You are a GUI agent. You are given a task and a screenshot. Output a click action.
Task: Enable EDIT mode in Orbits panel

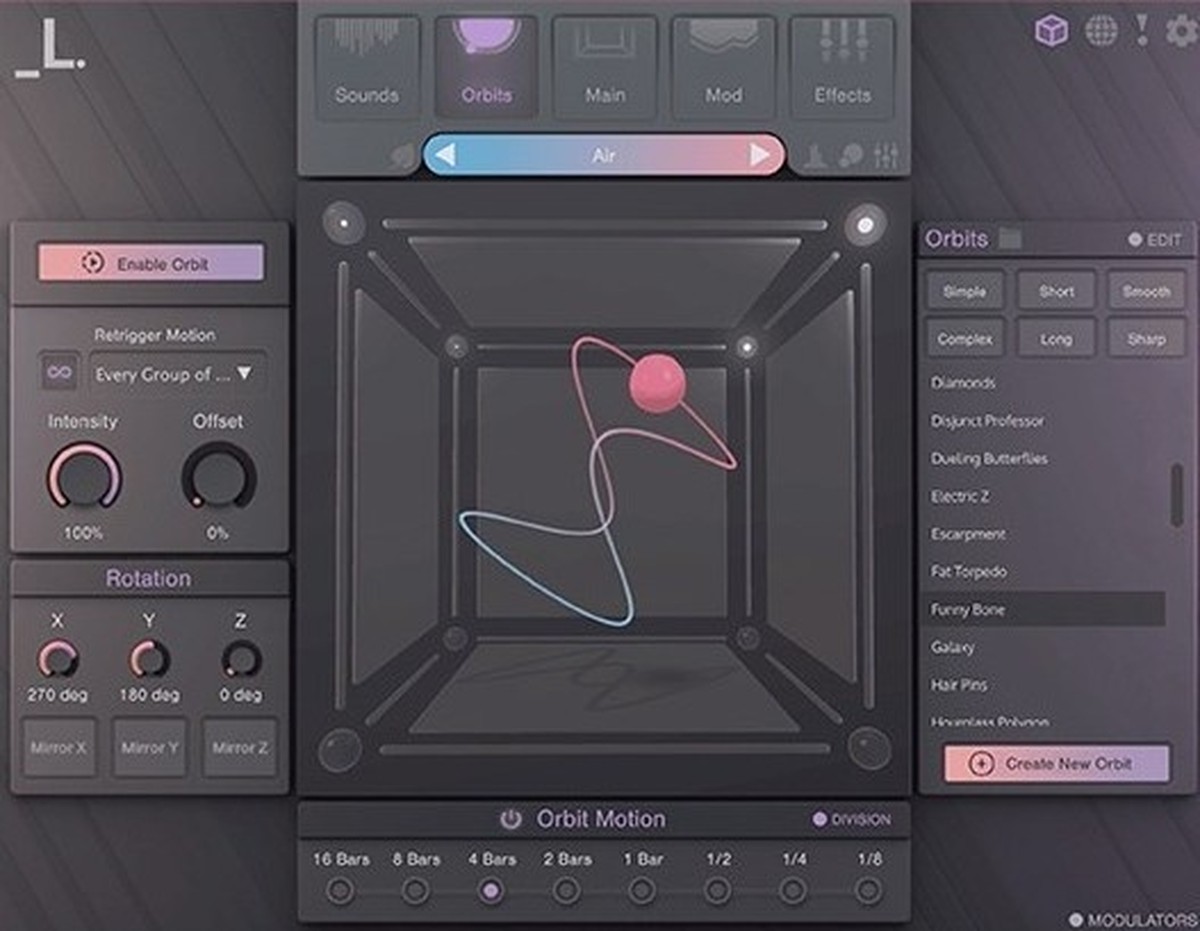pyautogui.click(x=1155, y=240)
